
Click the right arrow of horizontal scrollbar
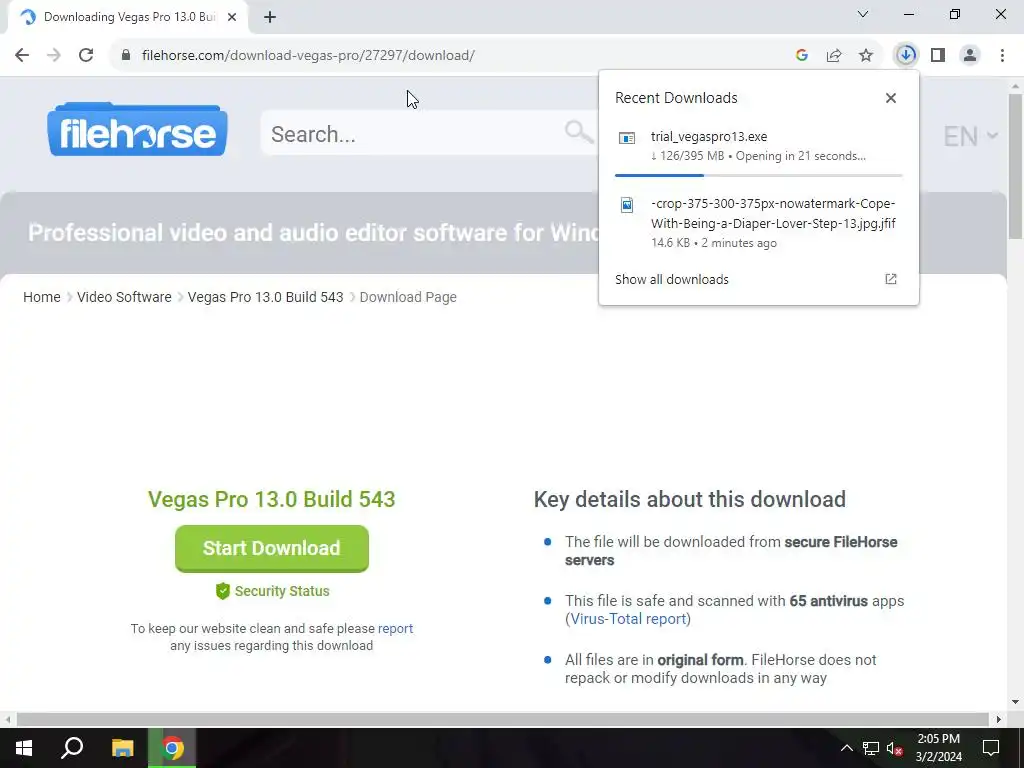point(999,719)
